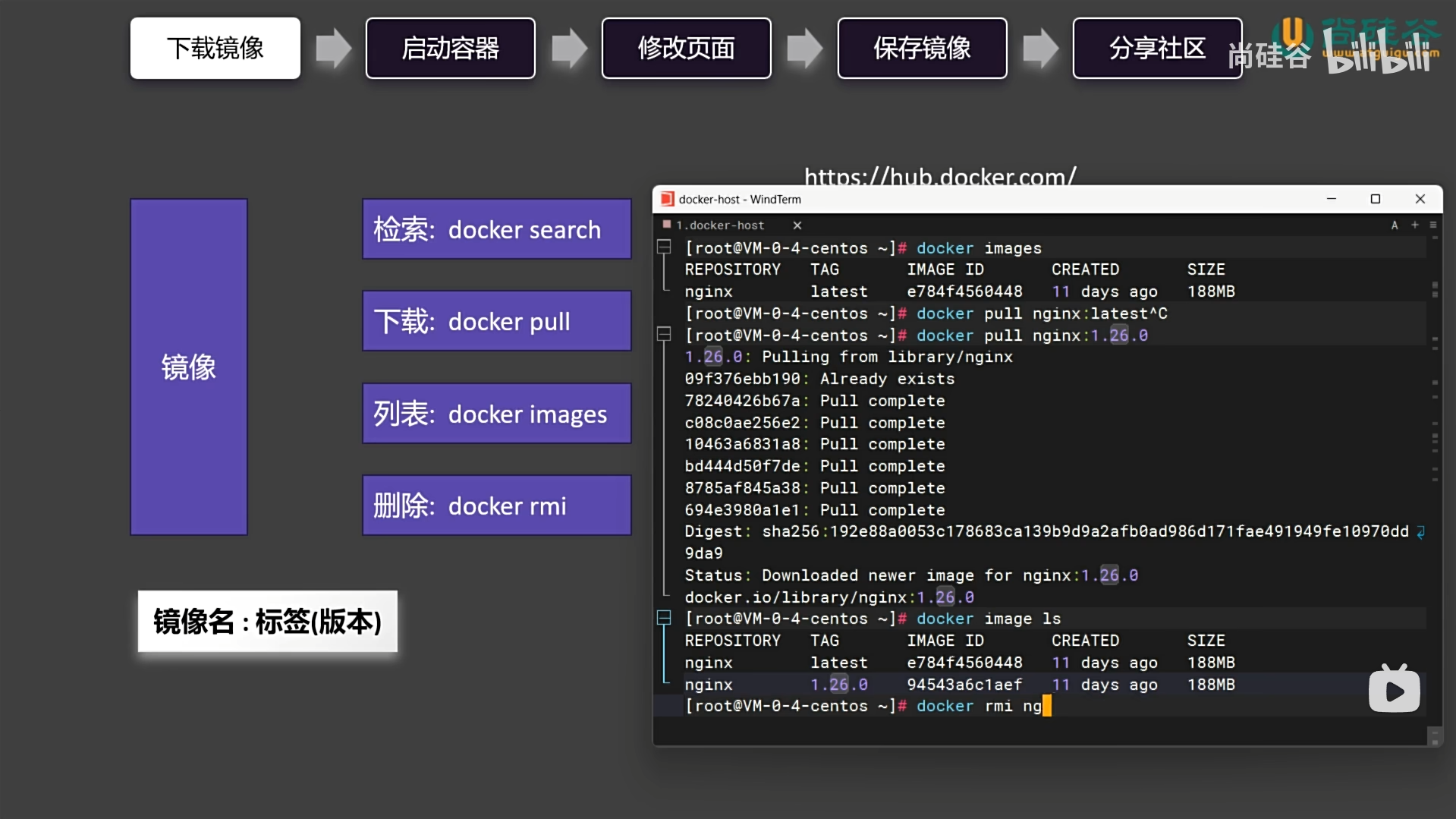Click the line-wrap arrow on the Digest line
Viewport: 1456px width, 819px height.
(1420, 532)
